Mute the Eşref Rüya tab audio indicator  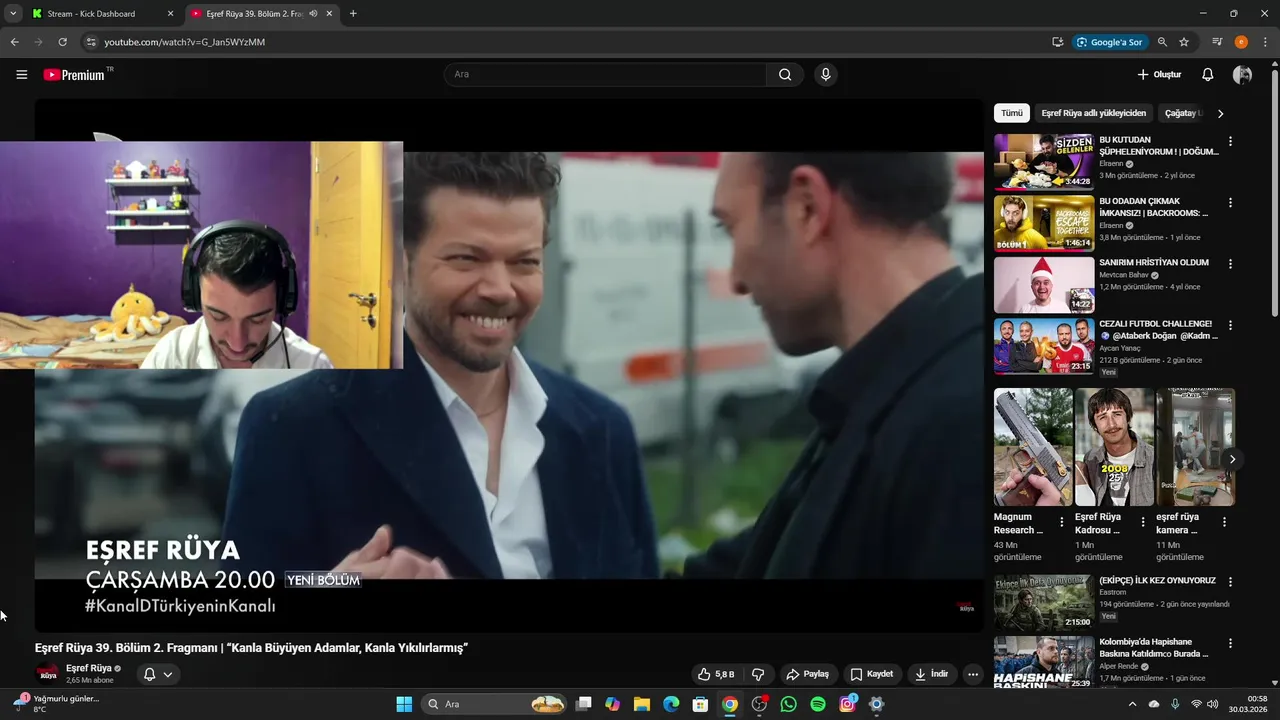[x=313, y=14]
